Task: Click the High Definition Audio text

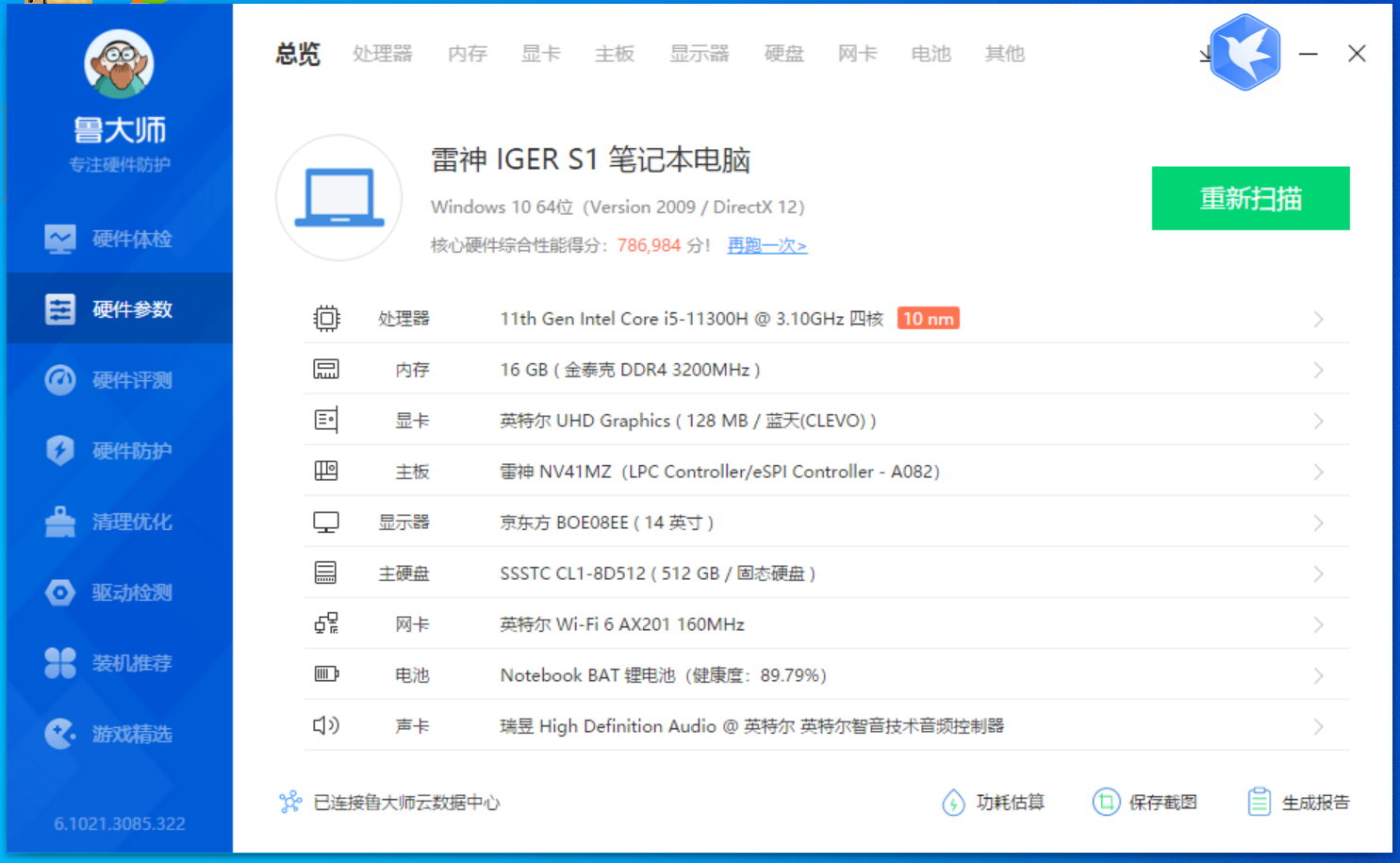Action: click(x=751, y=726)
